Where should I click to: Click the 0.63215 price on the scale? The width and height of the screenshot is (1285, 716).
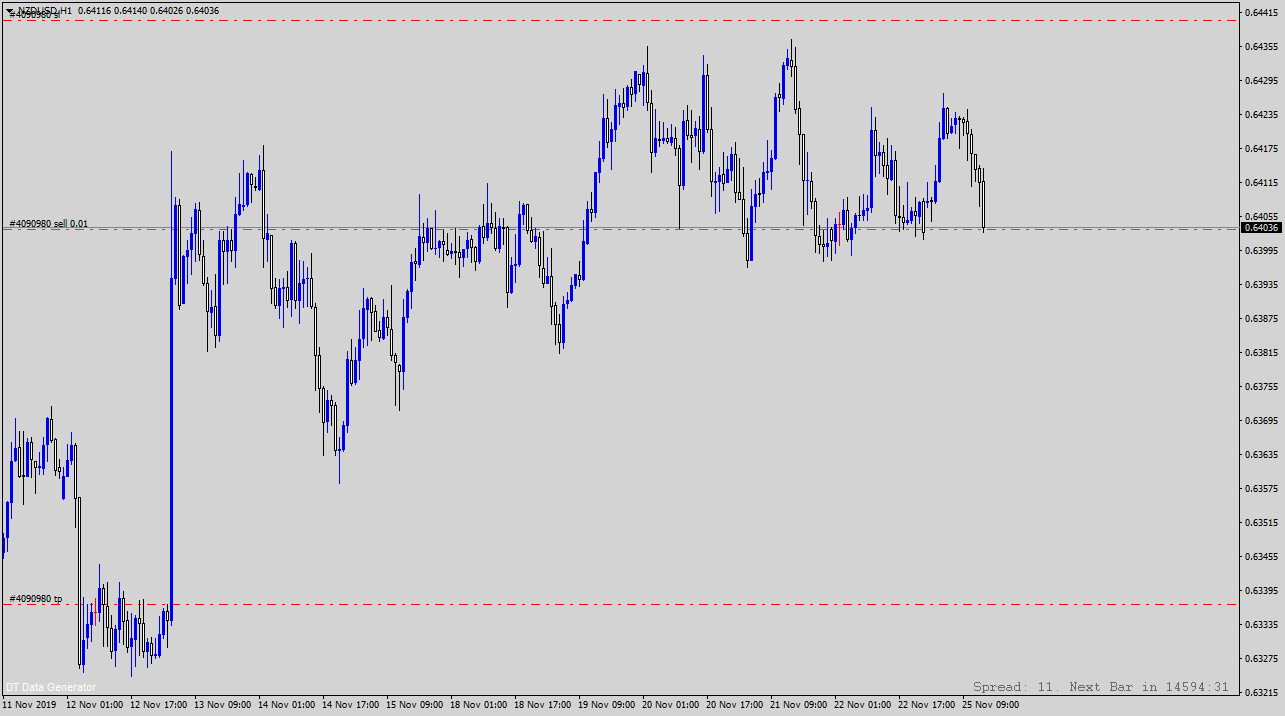(x=1262, y=692)
